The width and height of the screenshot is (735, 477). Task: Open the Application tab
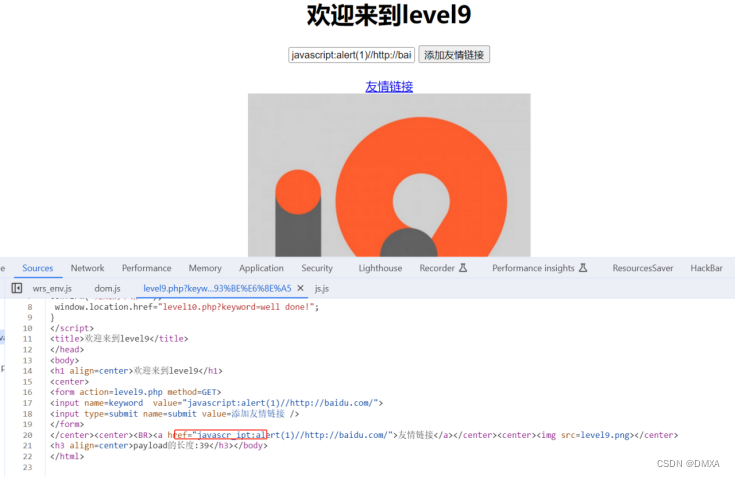pyautogui.click(x=261, y=268)
